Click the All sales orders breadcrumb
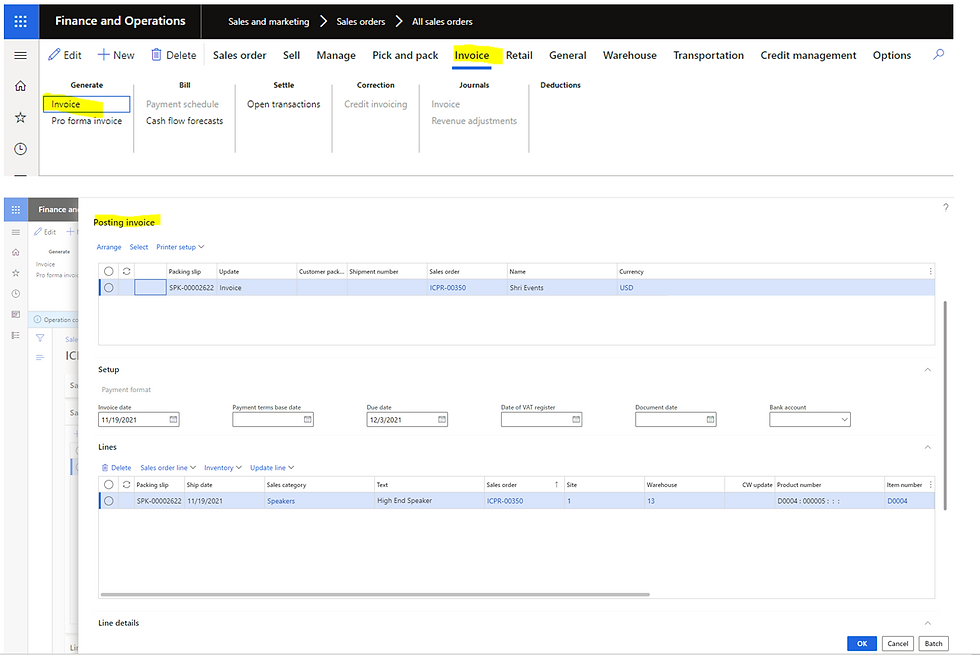 tap(442, 21)
